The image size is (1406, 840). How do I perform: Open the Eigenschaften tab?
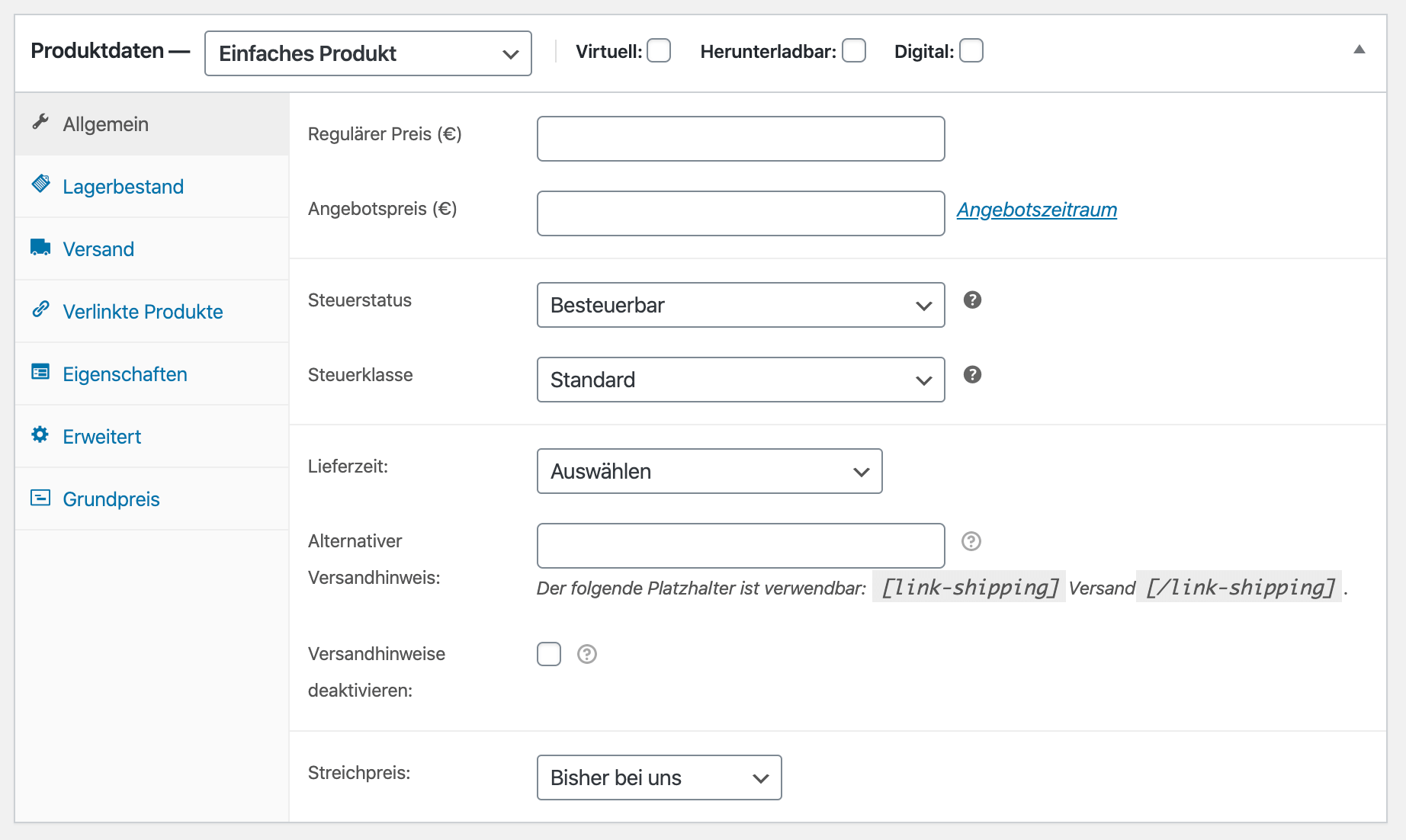(152, 374)
